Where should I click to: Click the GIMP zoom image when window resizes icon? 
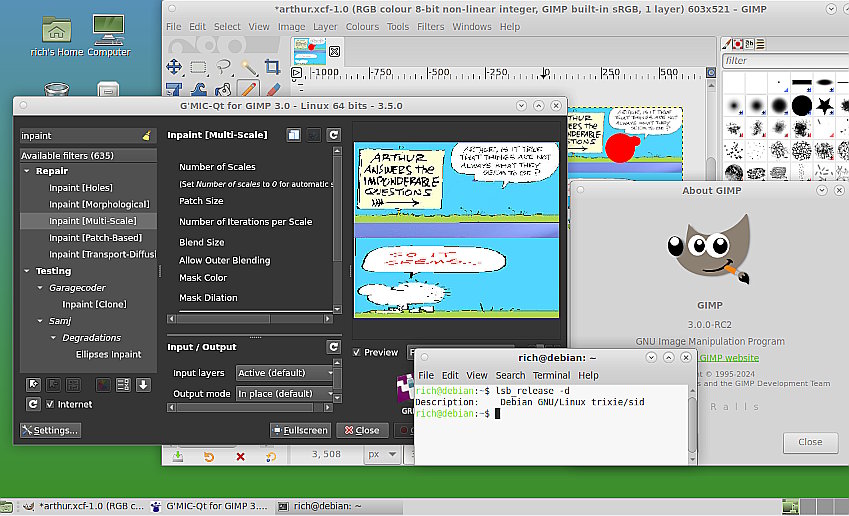(711, 72)
